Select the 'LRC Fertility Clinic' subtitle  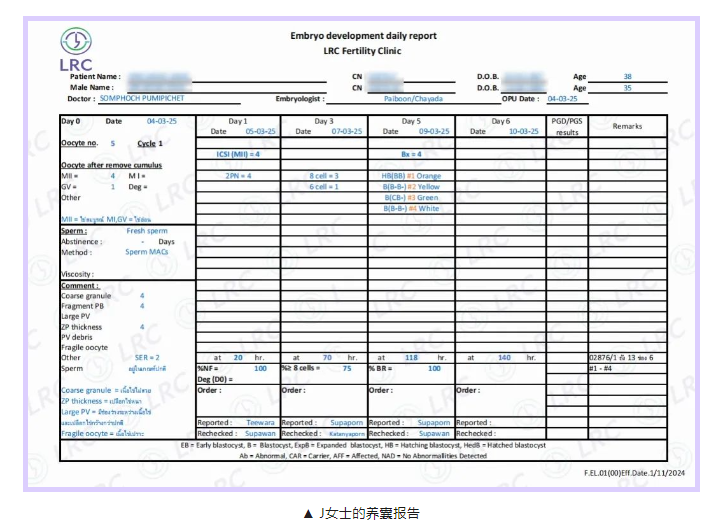[362, 51]
